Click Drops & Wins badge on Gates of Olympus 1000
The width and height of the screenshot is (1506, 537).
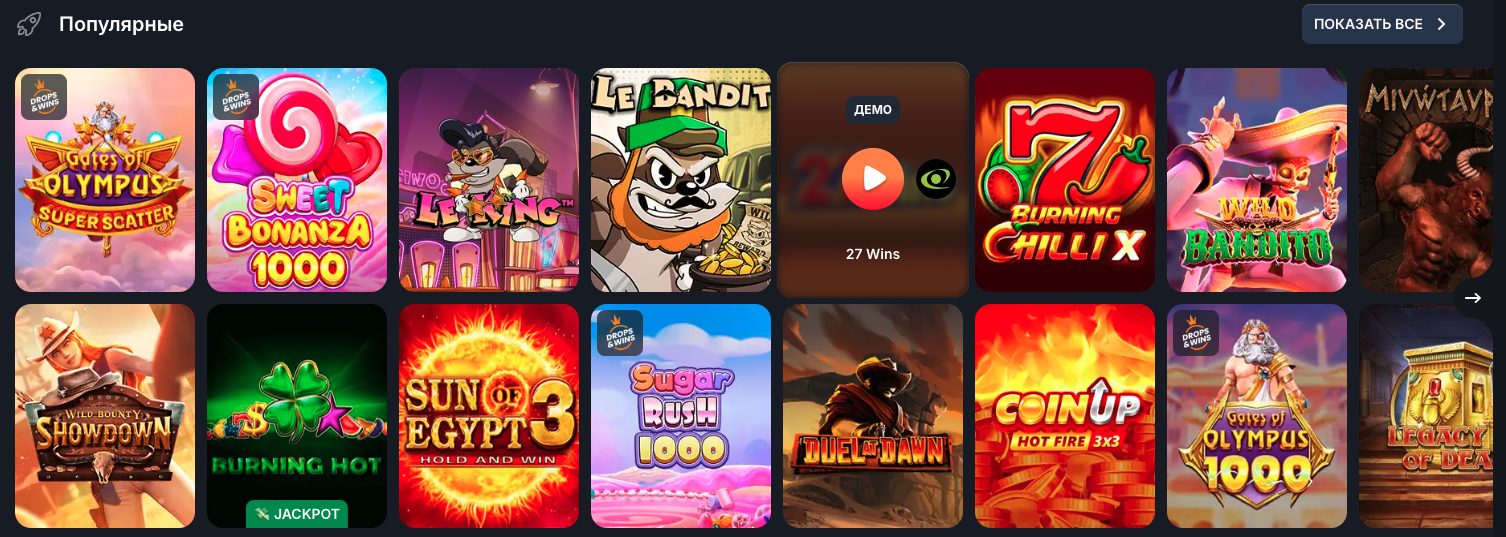[x=1196, y=333]
